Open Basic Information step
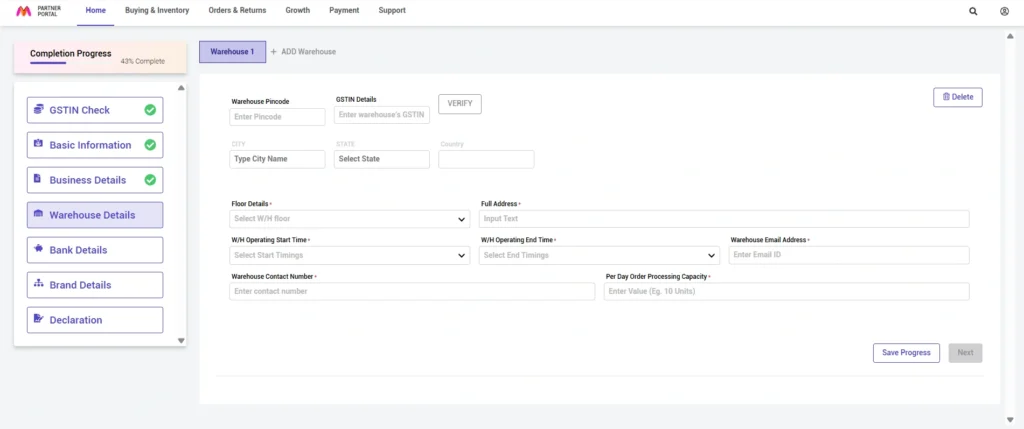This screenshot has width=1024, height=429. coord(95,145)
